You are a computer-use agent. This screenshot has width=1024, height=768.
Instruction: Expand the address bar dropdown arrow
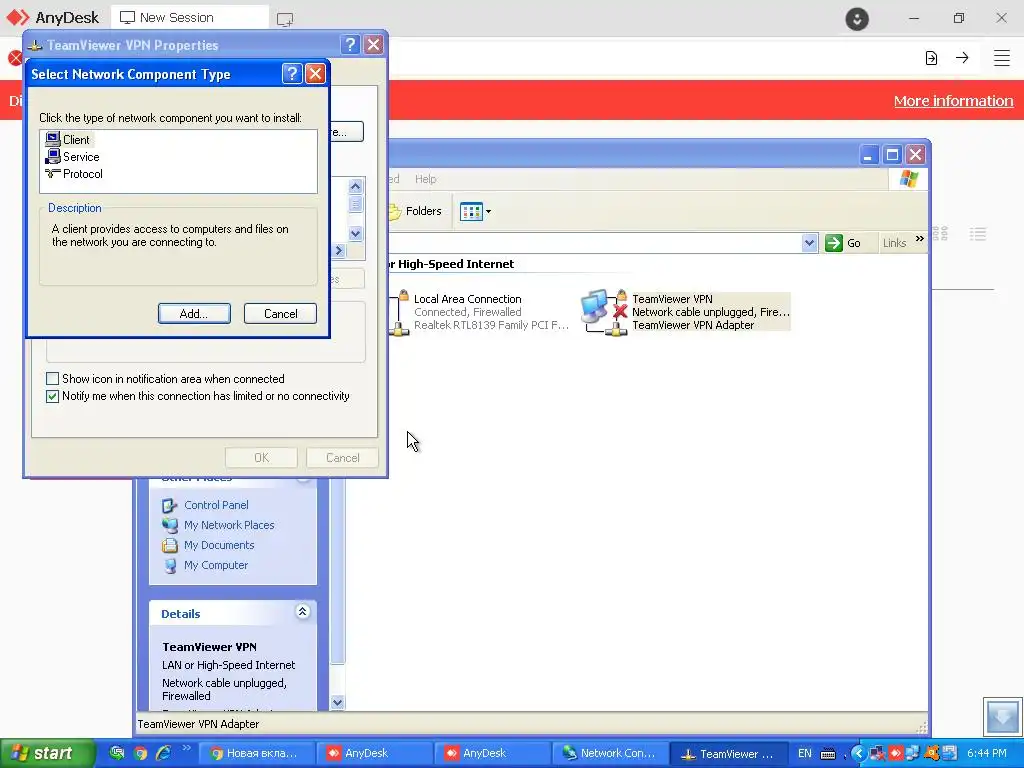tap(809, 243)
